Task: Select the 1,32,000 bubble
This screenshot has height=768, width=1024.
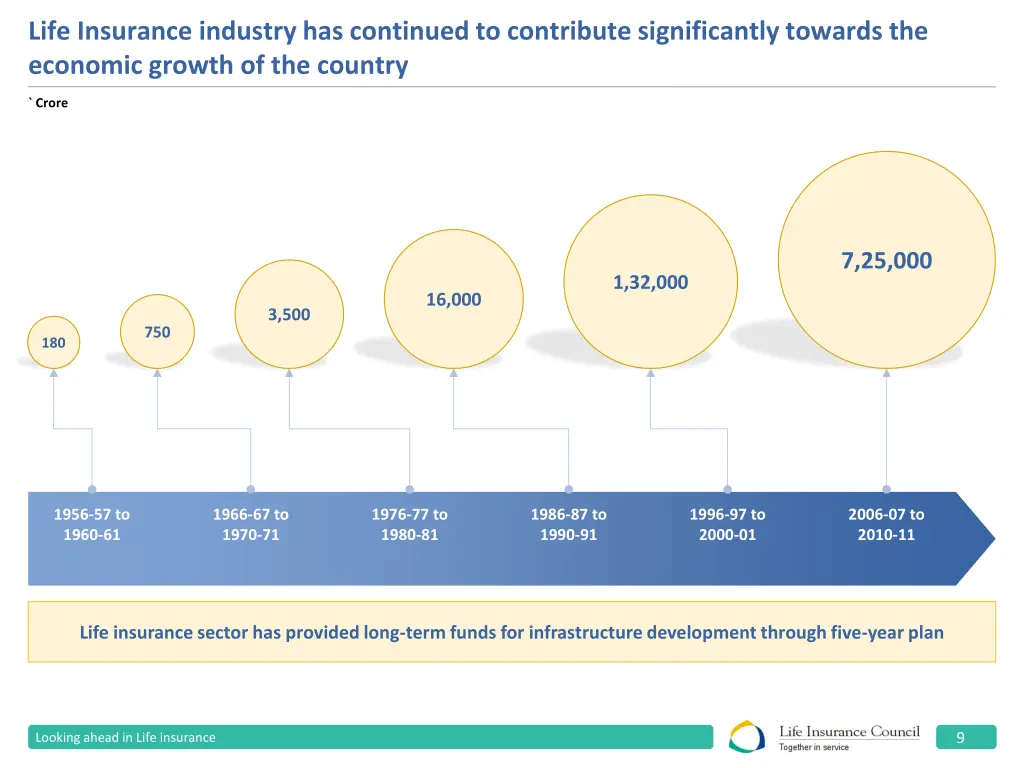Action: pos(651,282)
